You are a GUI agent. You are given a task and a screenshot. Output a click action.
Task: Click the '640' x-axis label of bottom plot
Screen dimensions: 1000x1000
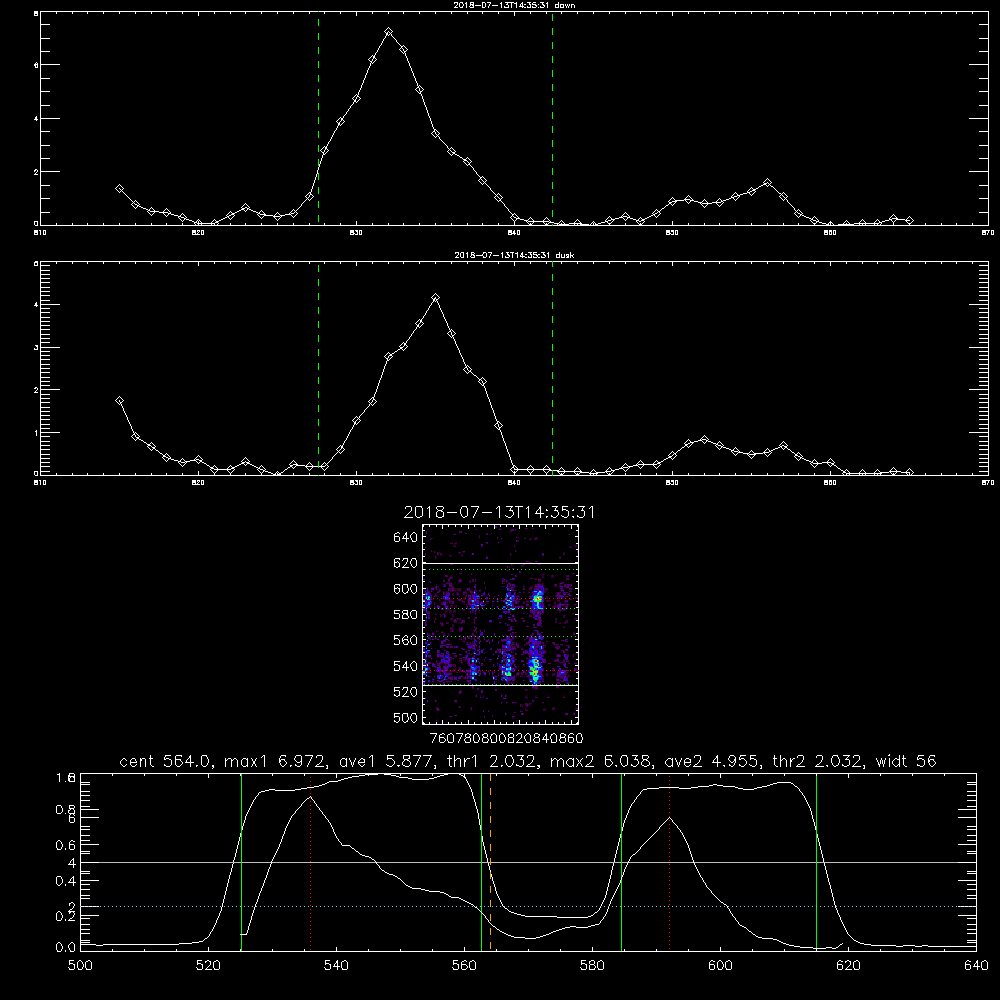[x=976, y=966]
